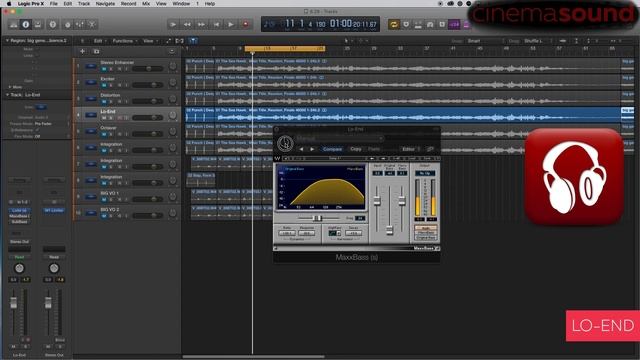Image resolution: width=640 pixels, height=360 pixels.
Task: Click next preset arrow in plugin header
Action: pyautogui.click(x=312, y=149)
